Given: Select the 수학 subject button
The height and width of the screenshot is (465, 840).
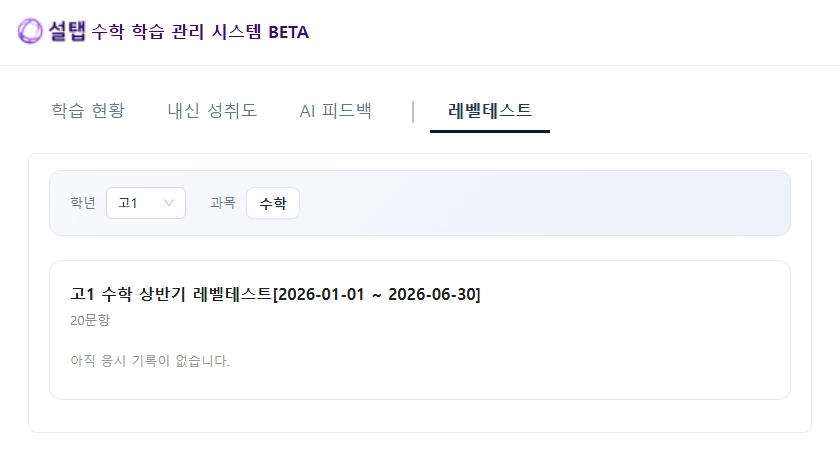Looking at the screenshot, I should pos(272,203).
